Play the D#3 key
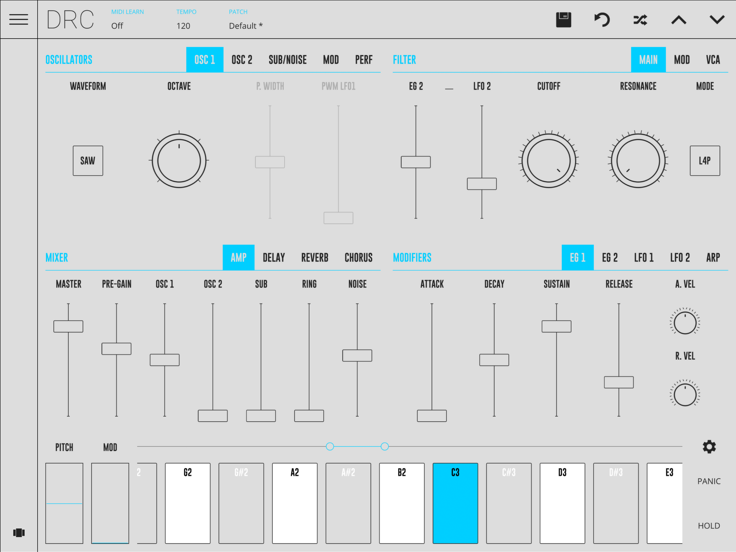 [x=616, y=503]
